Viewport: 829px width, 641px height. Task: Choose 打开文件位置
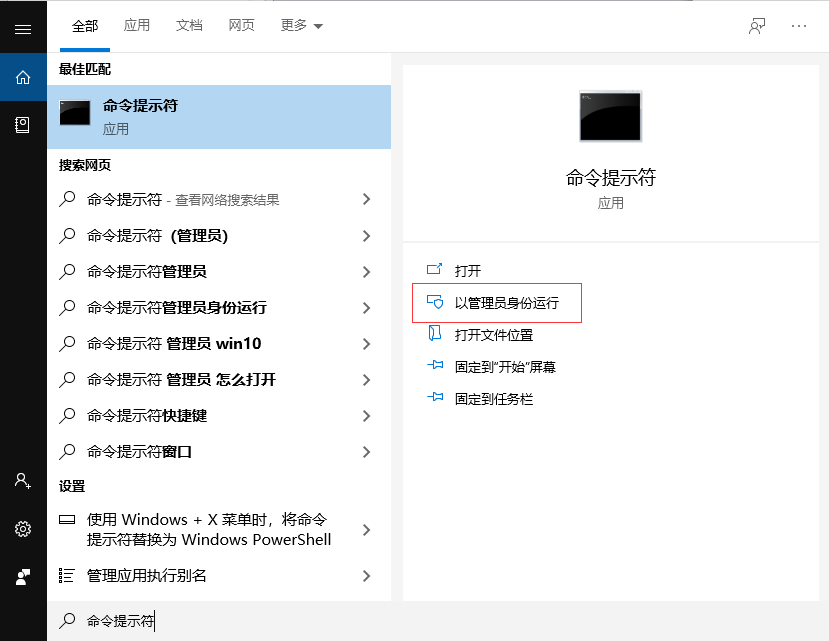pos(494,335)
